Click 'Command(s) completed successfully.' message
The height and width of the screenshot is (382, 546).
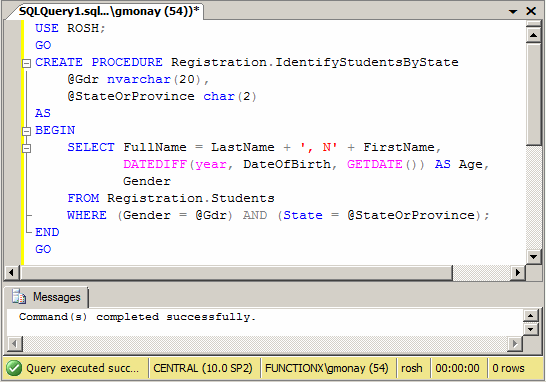click(138, 317)
